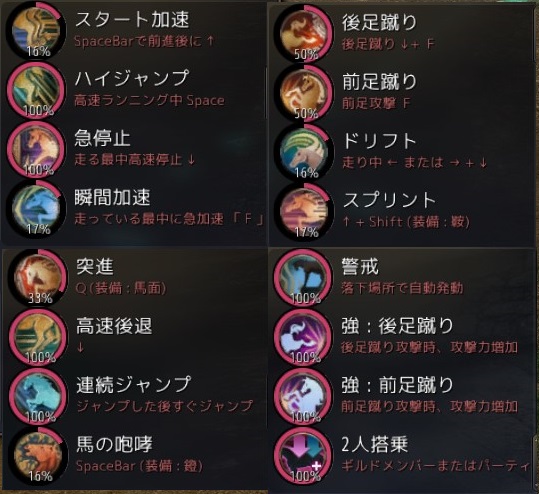Click the 警戒 skill icon

click(x=303, y=277)
